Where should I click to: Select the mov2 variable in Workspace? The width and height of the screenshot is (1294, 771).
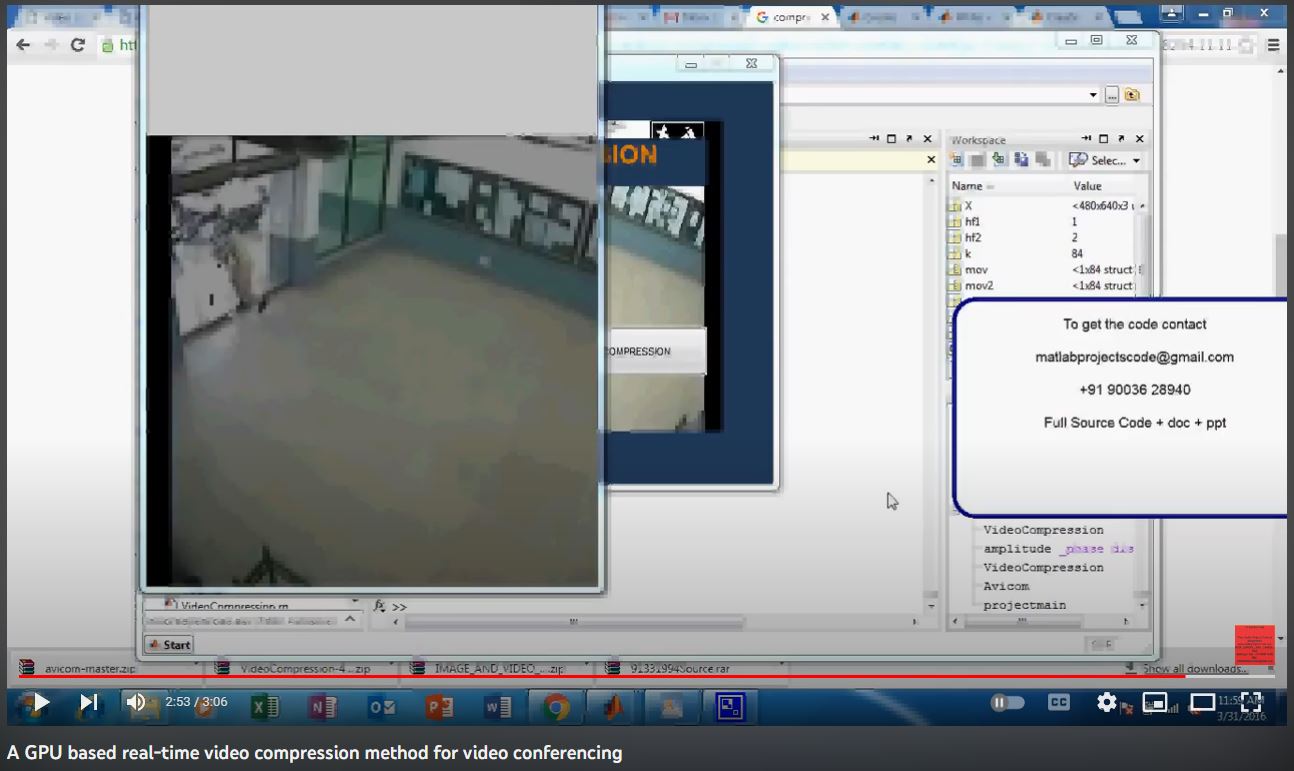pos(978,286)
